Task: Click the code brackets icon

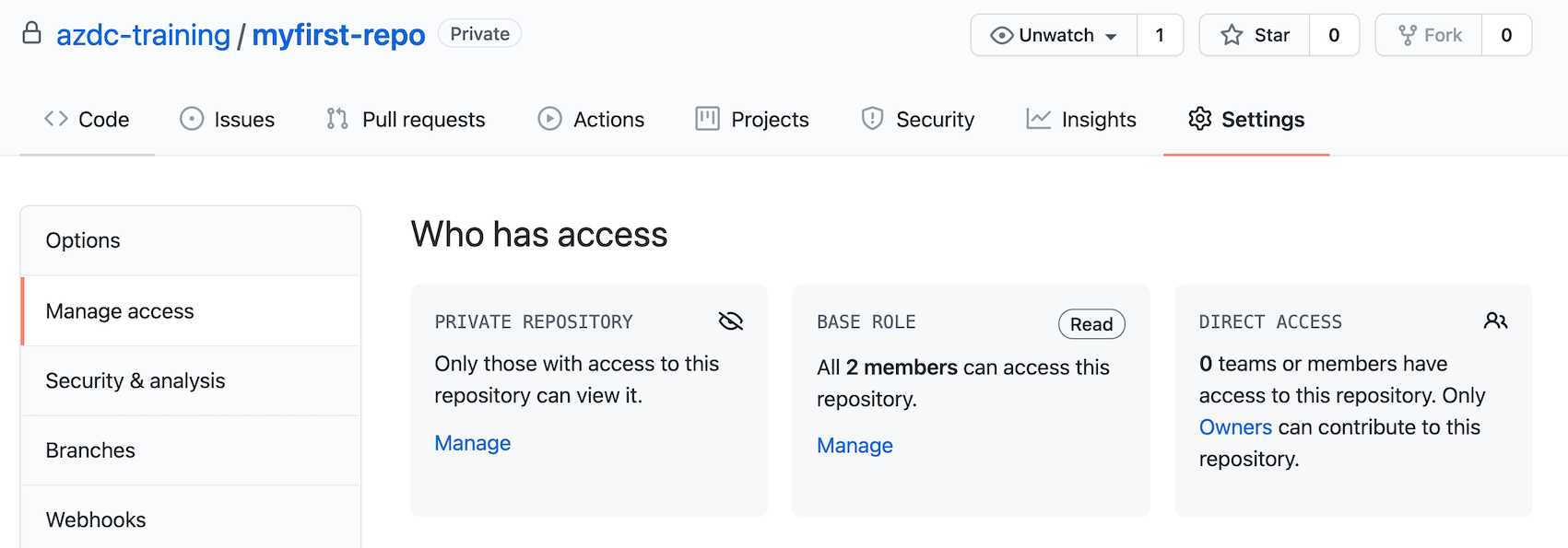Action: click(56, 119)
